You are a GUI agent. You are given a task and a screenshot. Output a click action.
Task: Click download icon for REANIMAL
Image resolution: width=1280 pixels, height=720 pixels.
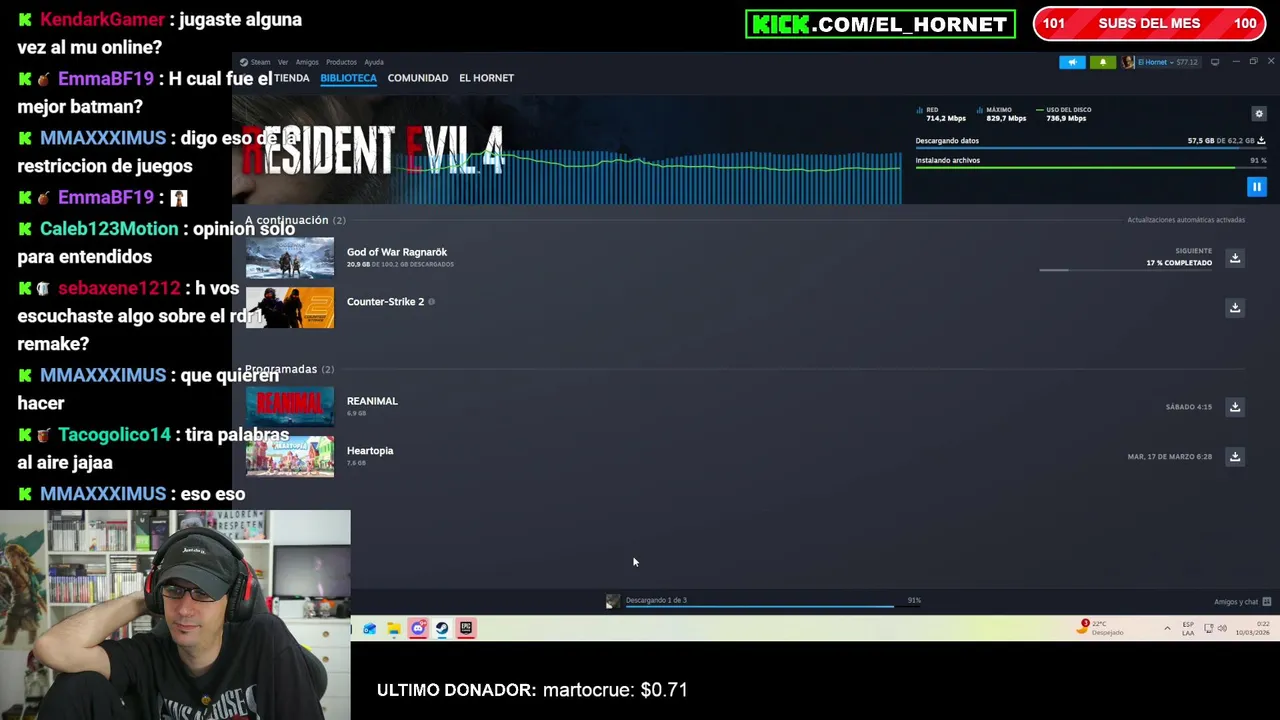1235,407
